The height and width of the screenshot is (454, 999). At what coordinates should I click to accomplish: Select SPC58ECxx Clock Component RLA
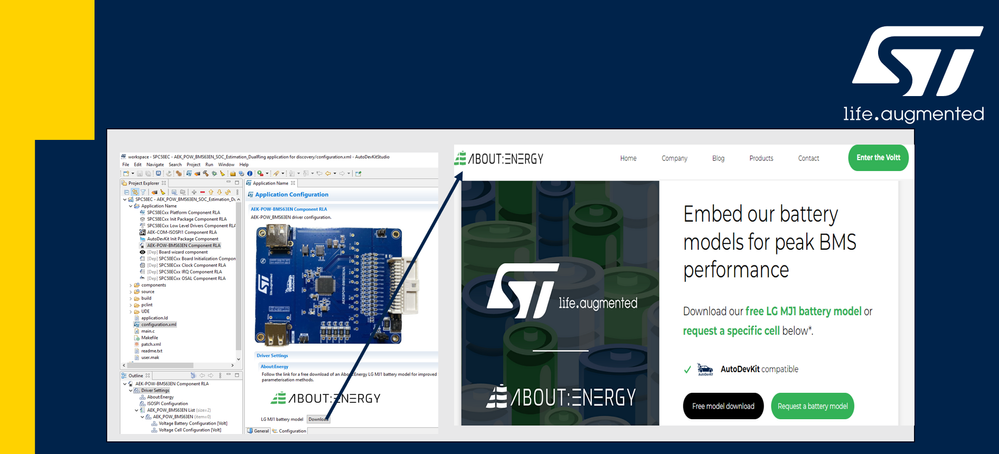185,266
